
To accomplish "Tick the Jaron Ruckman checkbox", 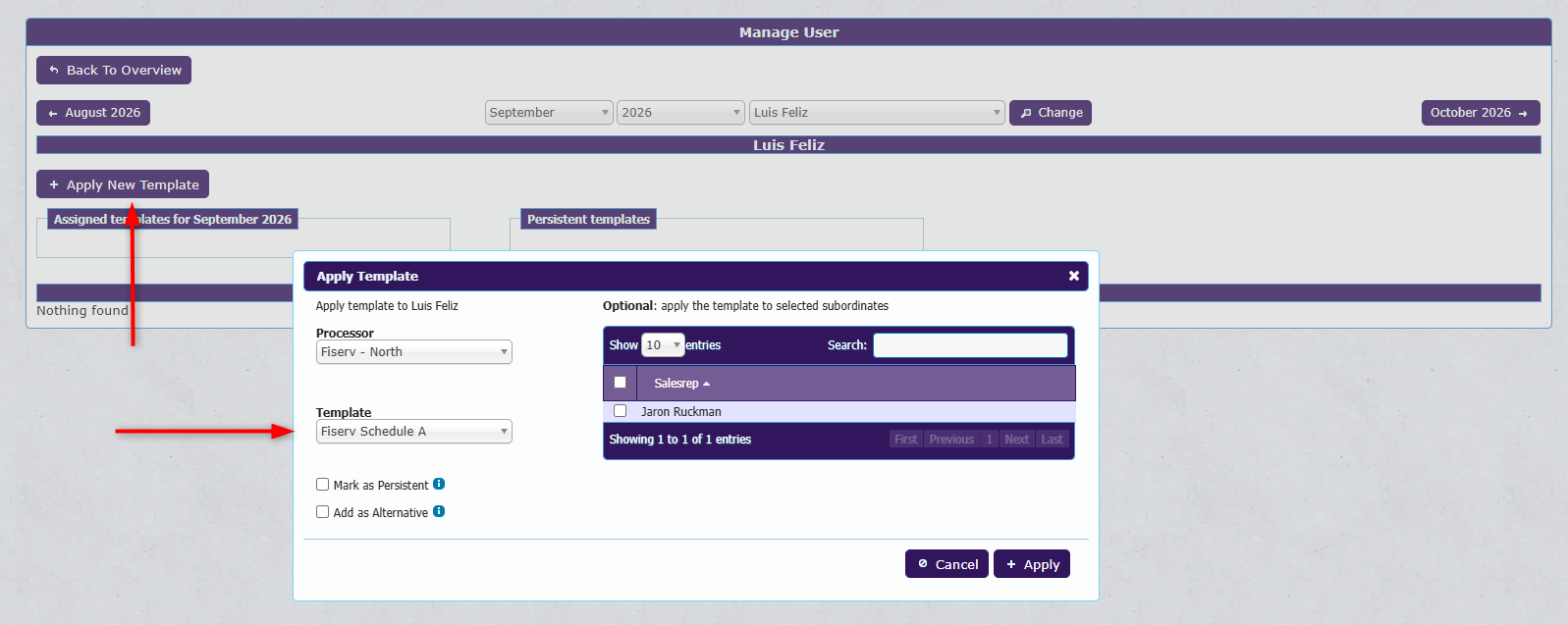I will click(620, 411).
